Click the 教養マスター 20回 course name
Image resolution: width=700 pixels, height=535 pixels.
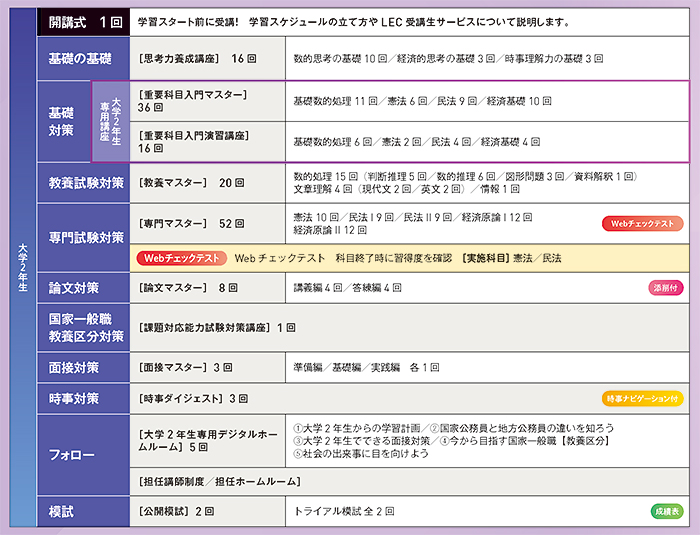coord(191,183)
